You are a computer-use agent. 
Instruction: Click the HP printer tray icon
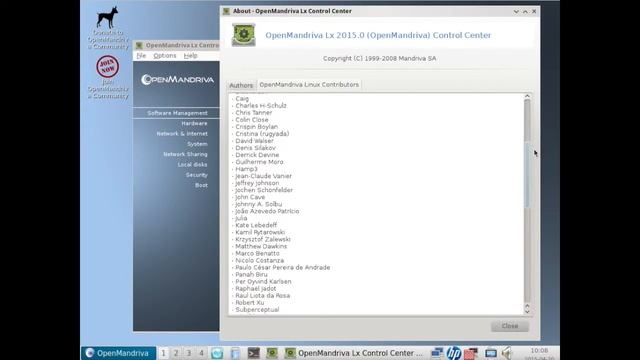pyautogui.click(x=453, y=353)
